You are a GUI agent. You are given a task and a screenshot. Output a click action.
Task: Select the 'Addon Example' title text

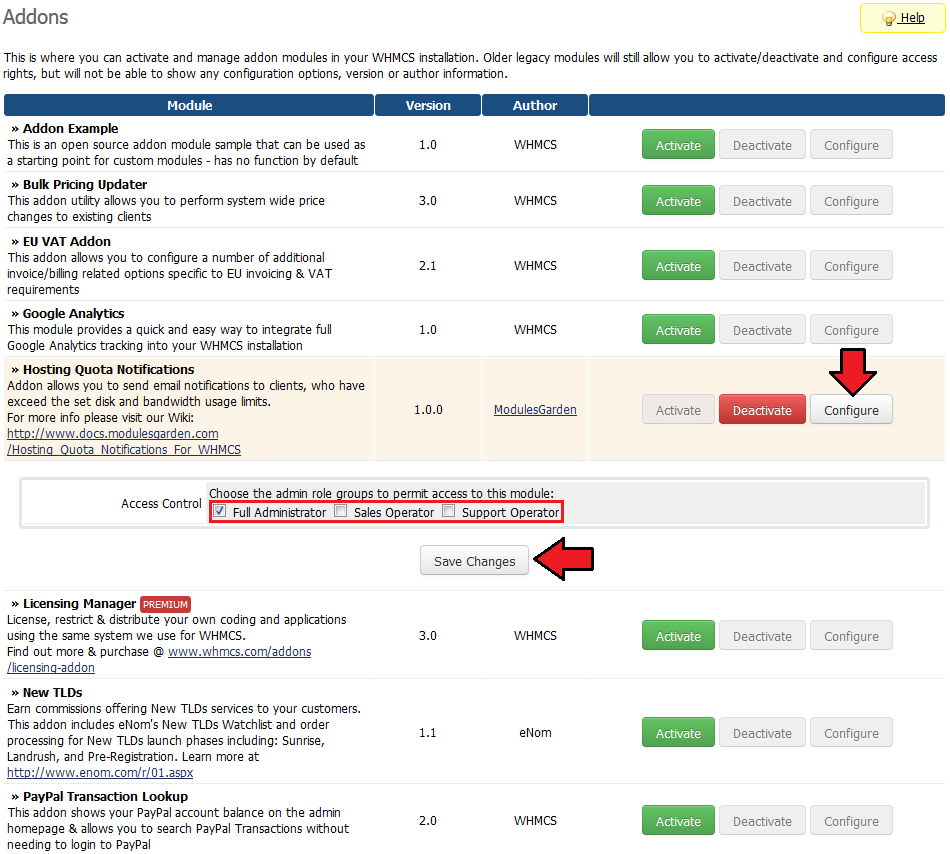70,128
